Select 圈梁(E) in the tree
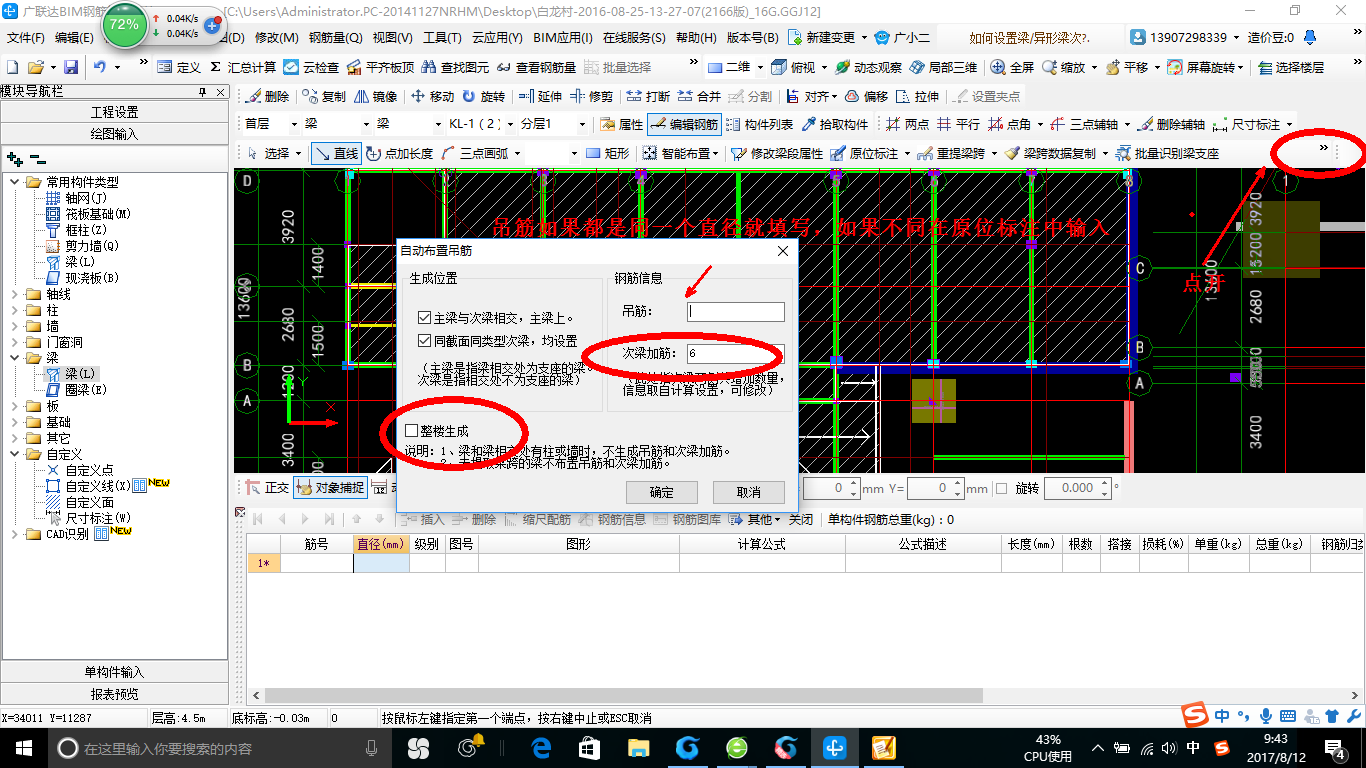Viewport: 1366px width, 768px height. pos(76,390)
